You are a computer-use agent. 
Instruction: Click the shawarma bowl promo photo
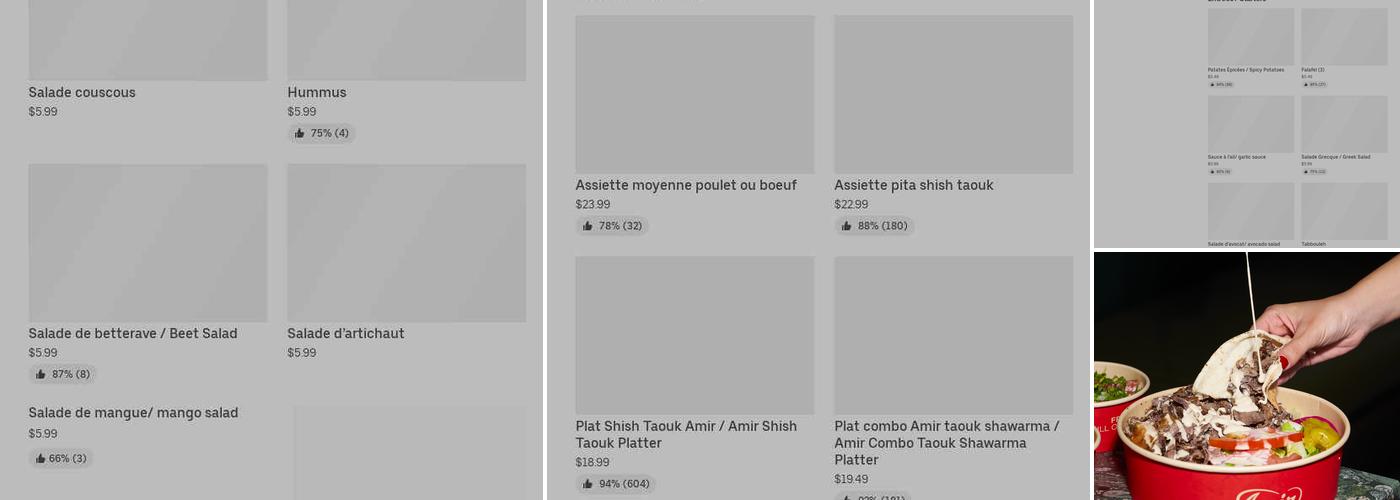(1246, 376)
